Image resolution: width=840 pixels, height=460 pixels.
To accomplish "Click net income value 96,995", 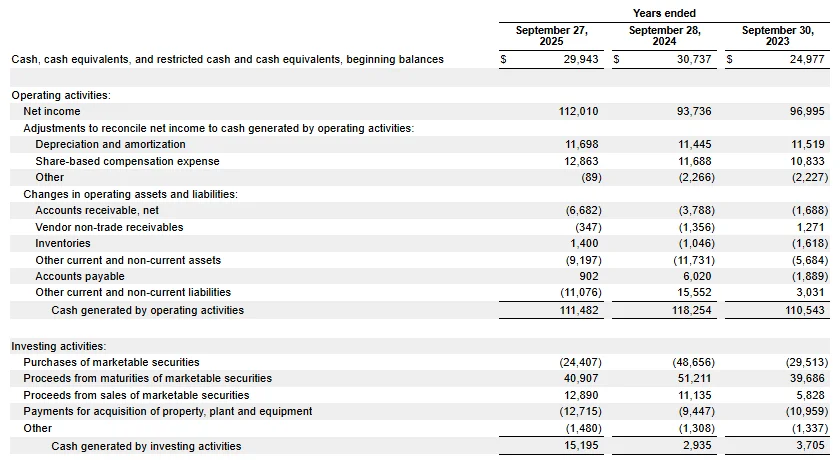I will [807, 111].
